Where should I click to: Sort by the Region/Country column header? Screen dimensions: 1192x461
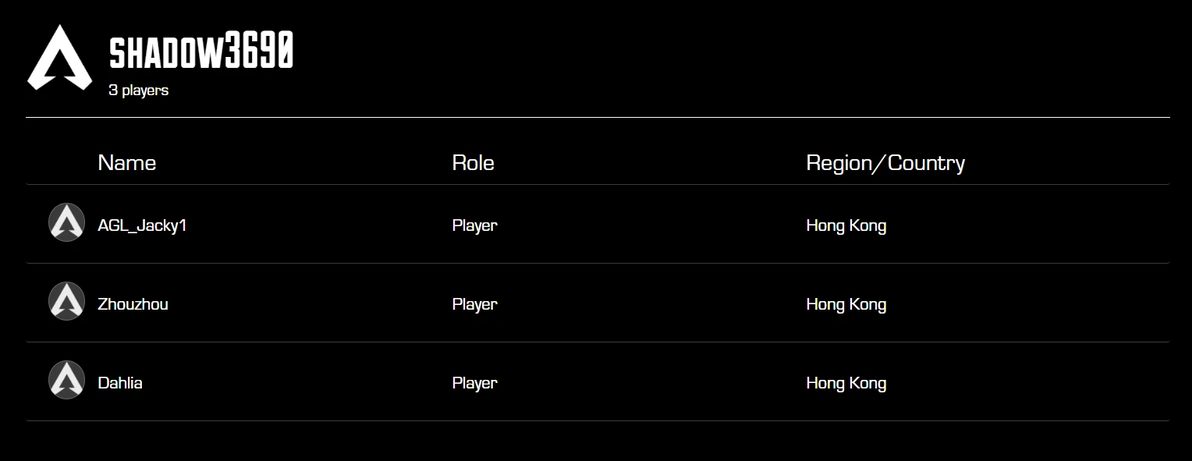(885, 162)
